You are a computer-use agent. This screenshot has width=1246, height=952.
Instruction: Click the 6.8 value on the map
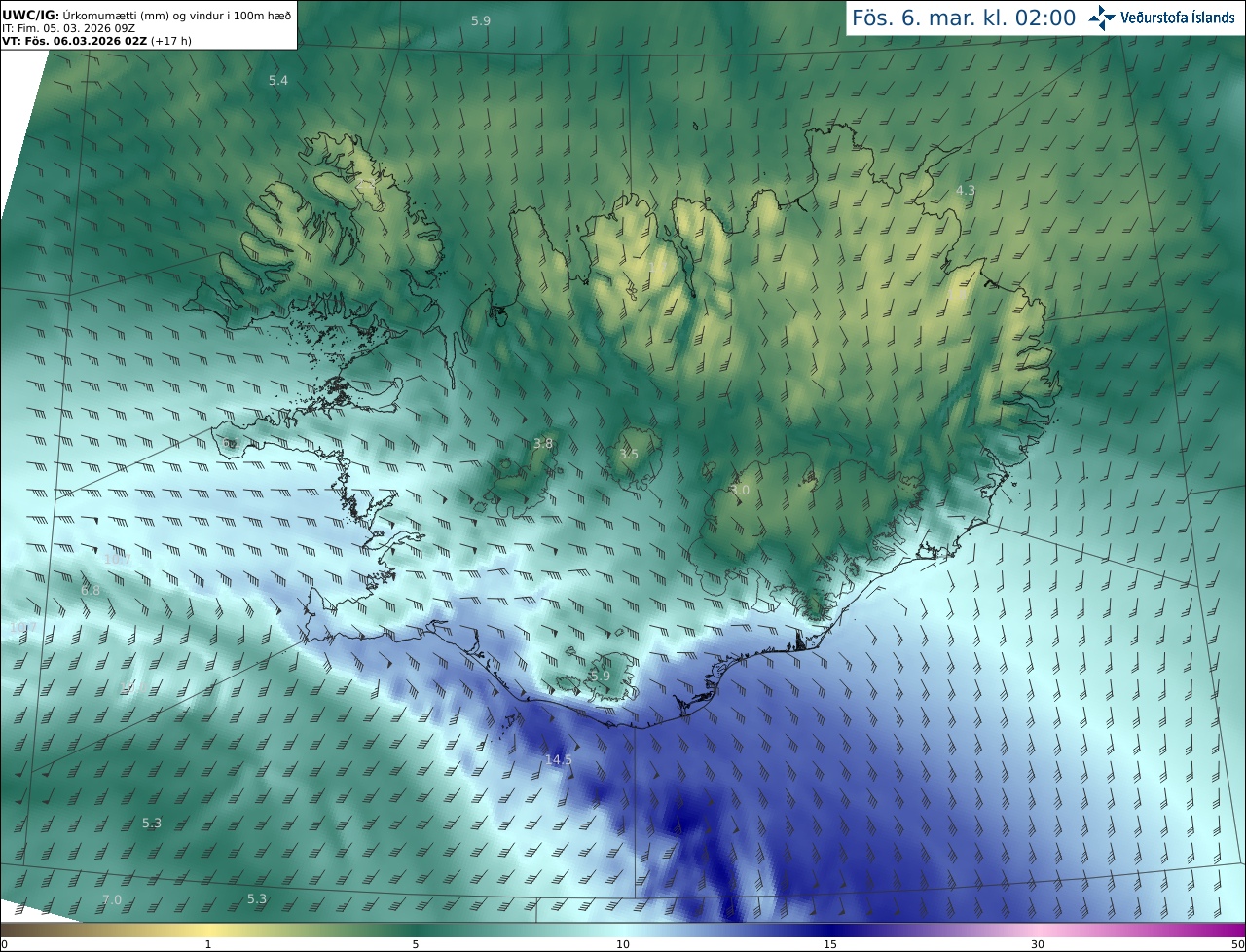coord(91,591)
